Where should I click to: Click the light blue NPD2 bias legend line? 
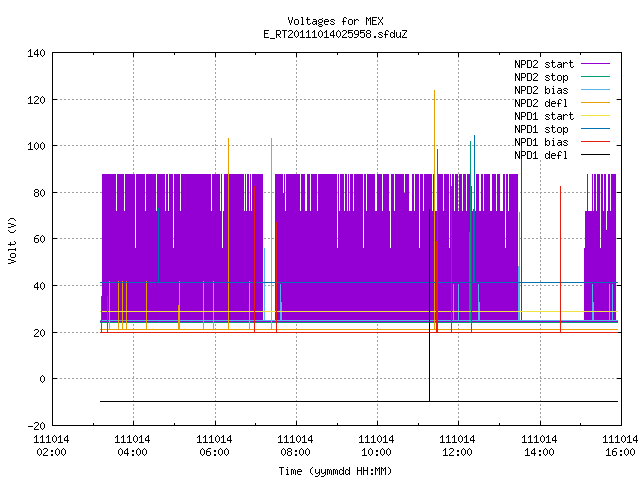(595, 89)
